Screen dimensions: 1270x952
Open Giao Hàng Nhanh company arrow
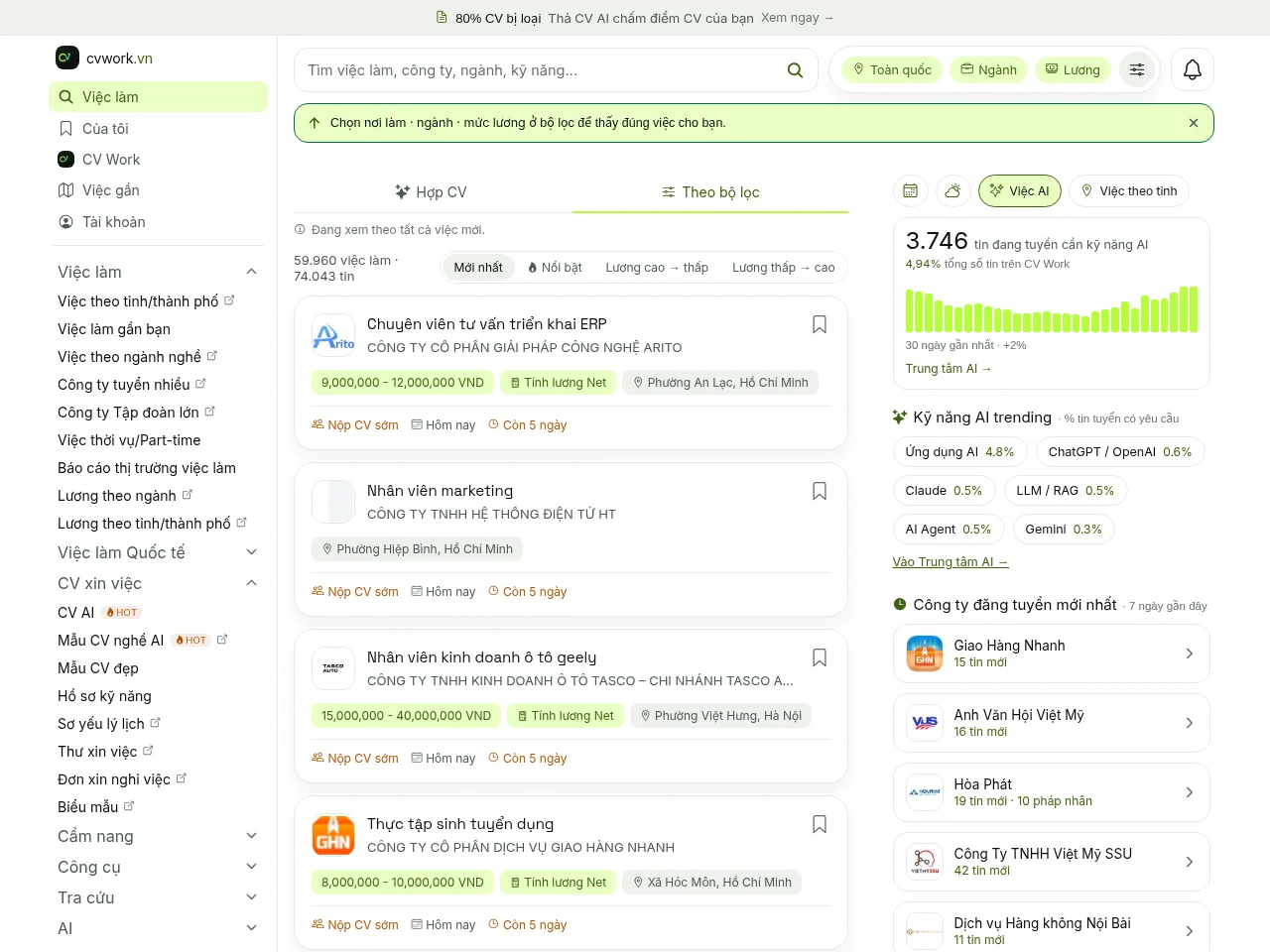click(x=1190, y=654)
